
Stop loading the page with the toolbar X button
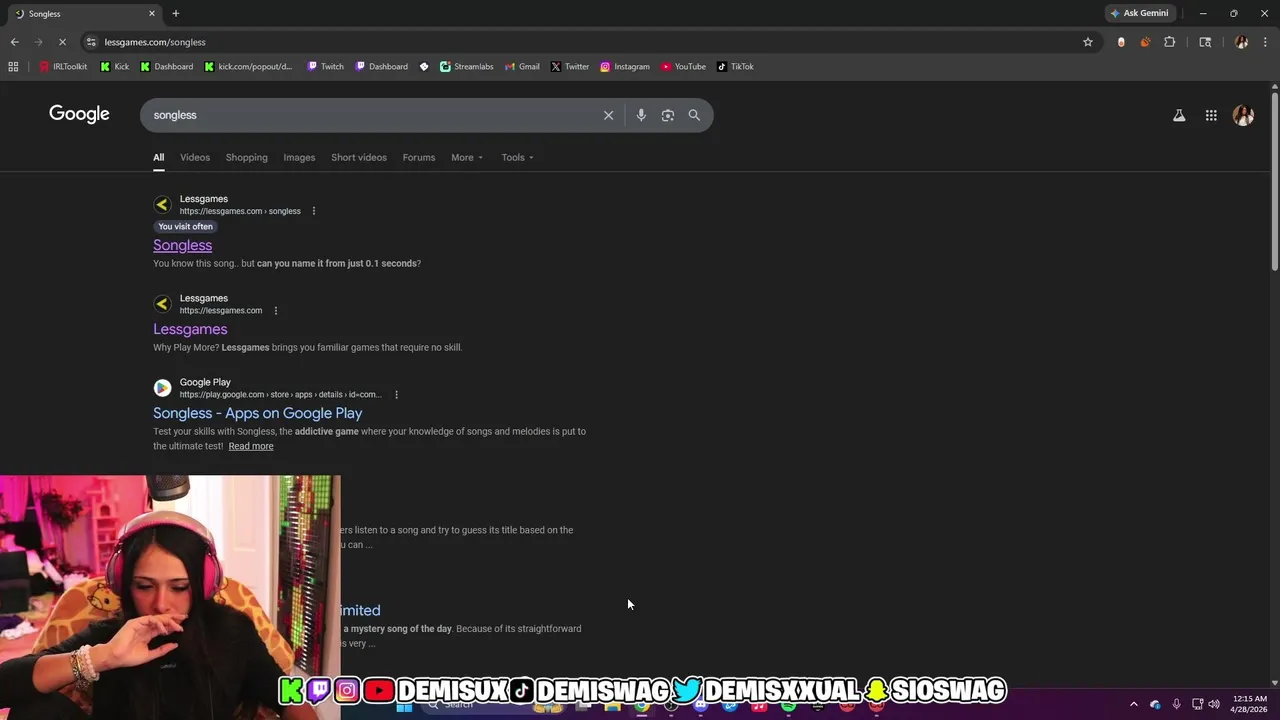pos(62,42)
